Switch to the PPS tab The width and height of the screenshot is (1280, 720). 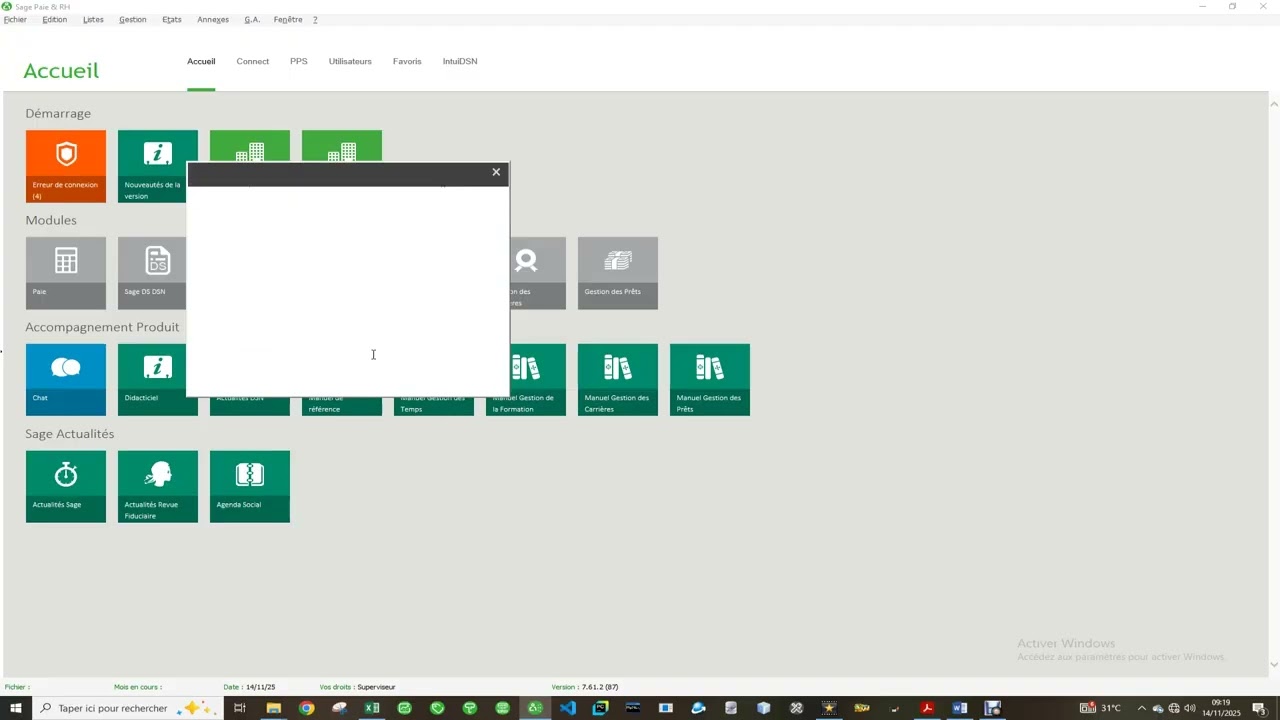[299, 61]
